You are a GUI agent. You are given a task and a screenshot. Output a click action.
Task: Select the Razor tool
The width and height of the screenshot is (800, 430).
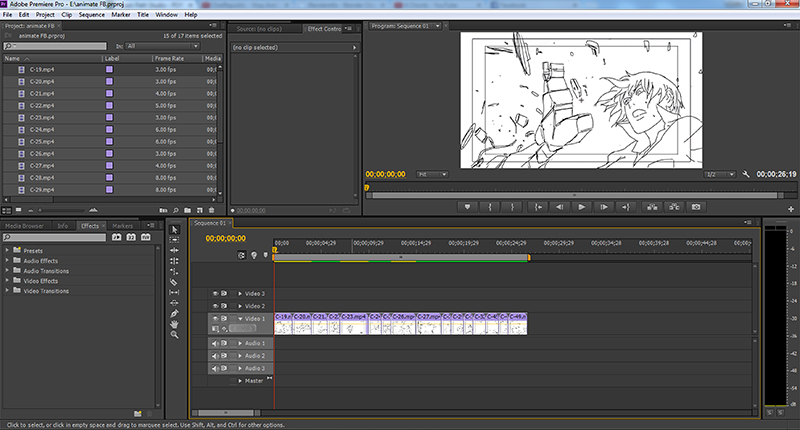174,282
